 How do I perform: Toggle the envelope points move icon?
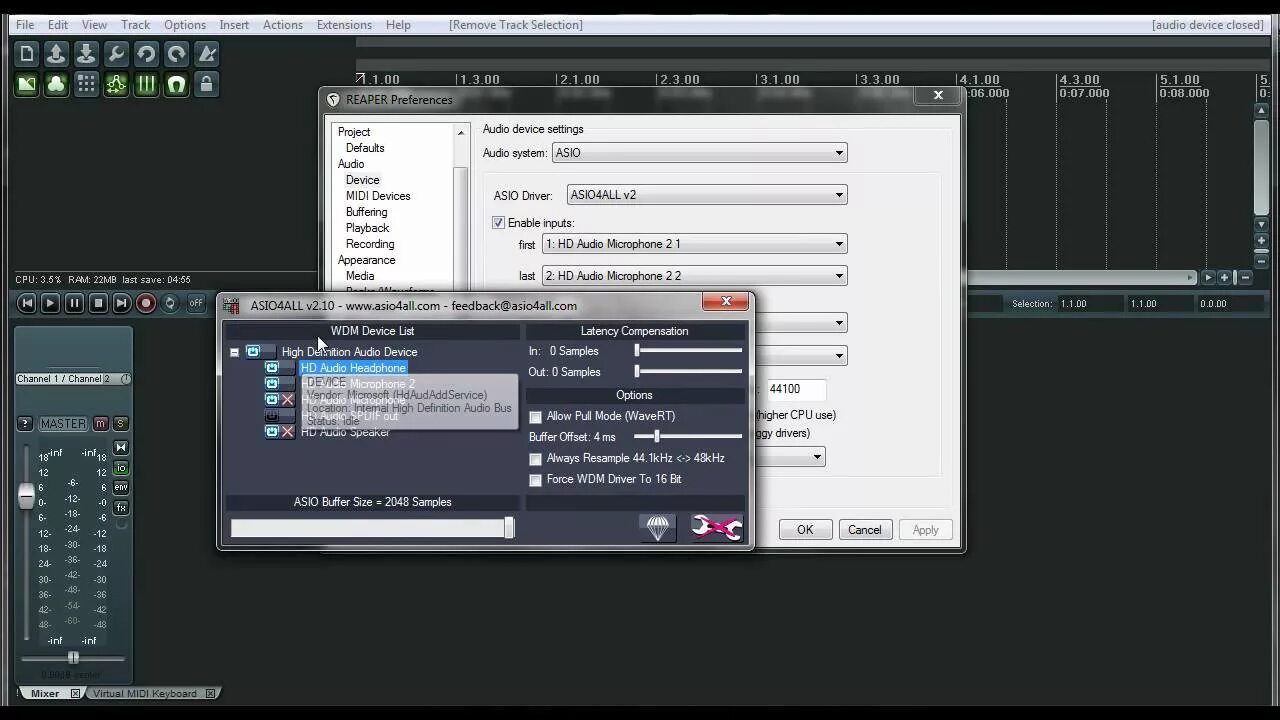click(117, 85)
